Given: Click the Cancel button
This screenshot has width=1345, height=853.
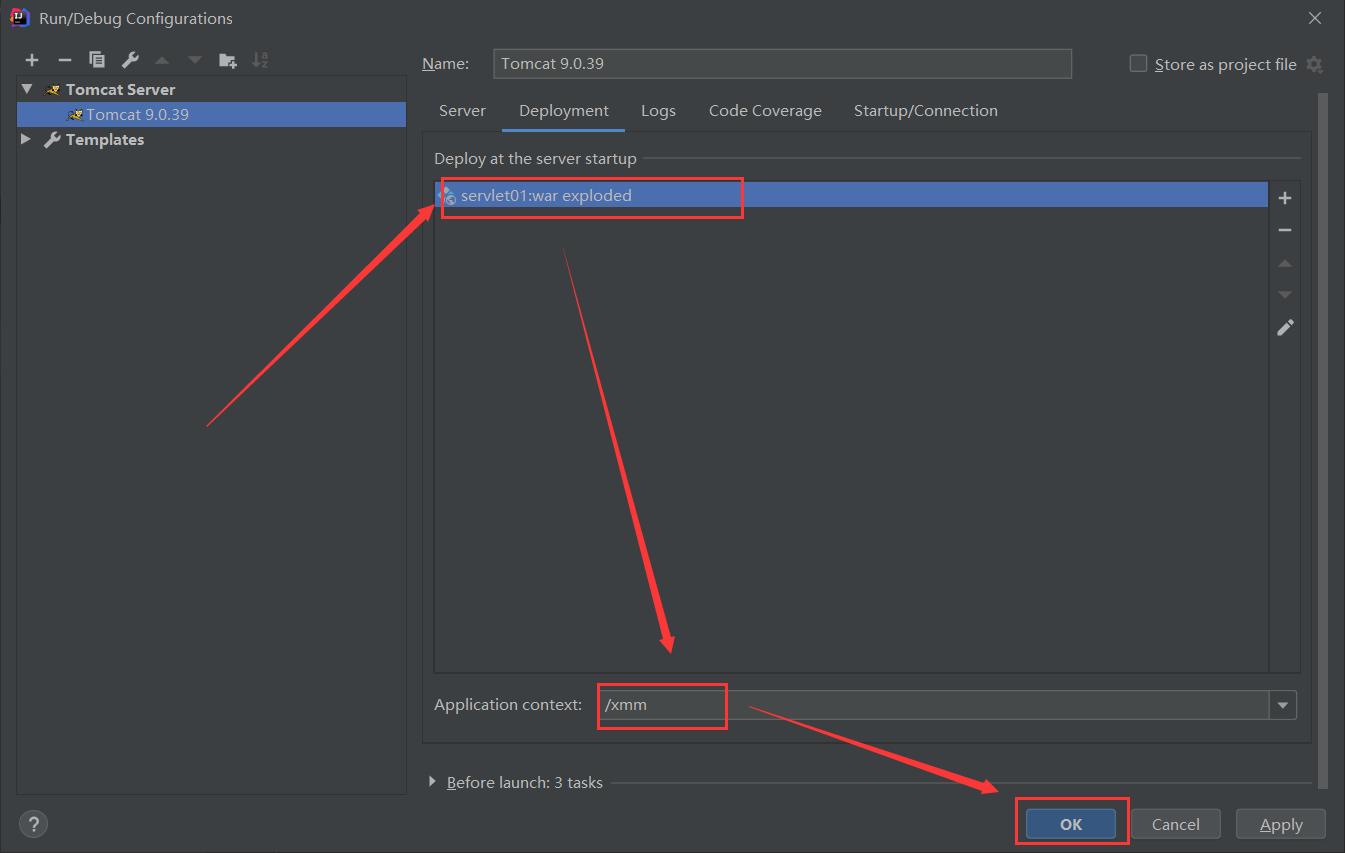Looking at the screenshot, I should click(x=1176, y=824).
